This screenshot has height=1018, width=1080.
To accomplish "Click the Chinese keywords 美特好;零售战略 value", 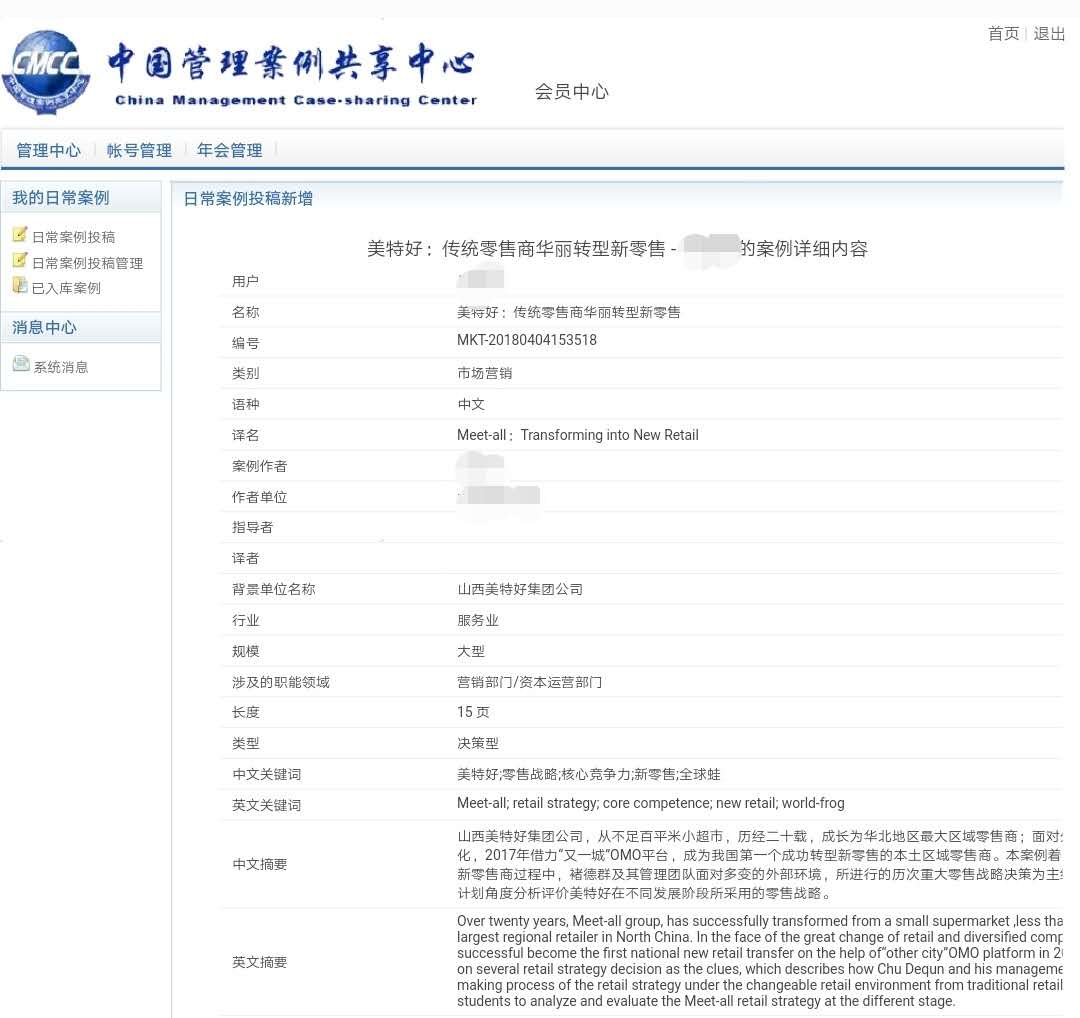I will click(589, 775).
